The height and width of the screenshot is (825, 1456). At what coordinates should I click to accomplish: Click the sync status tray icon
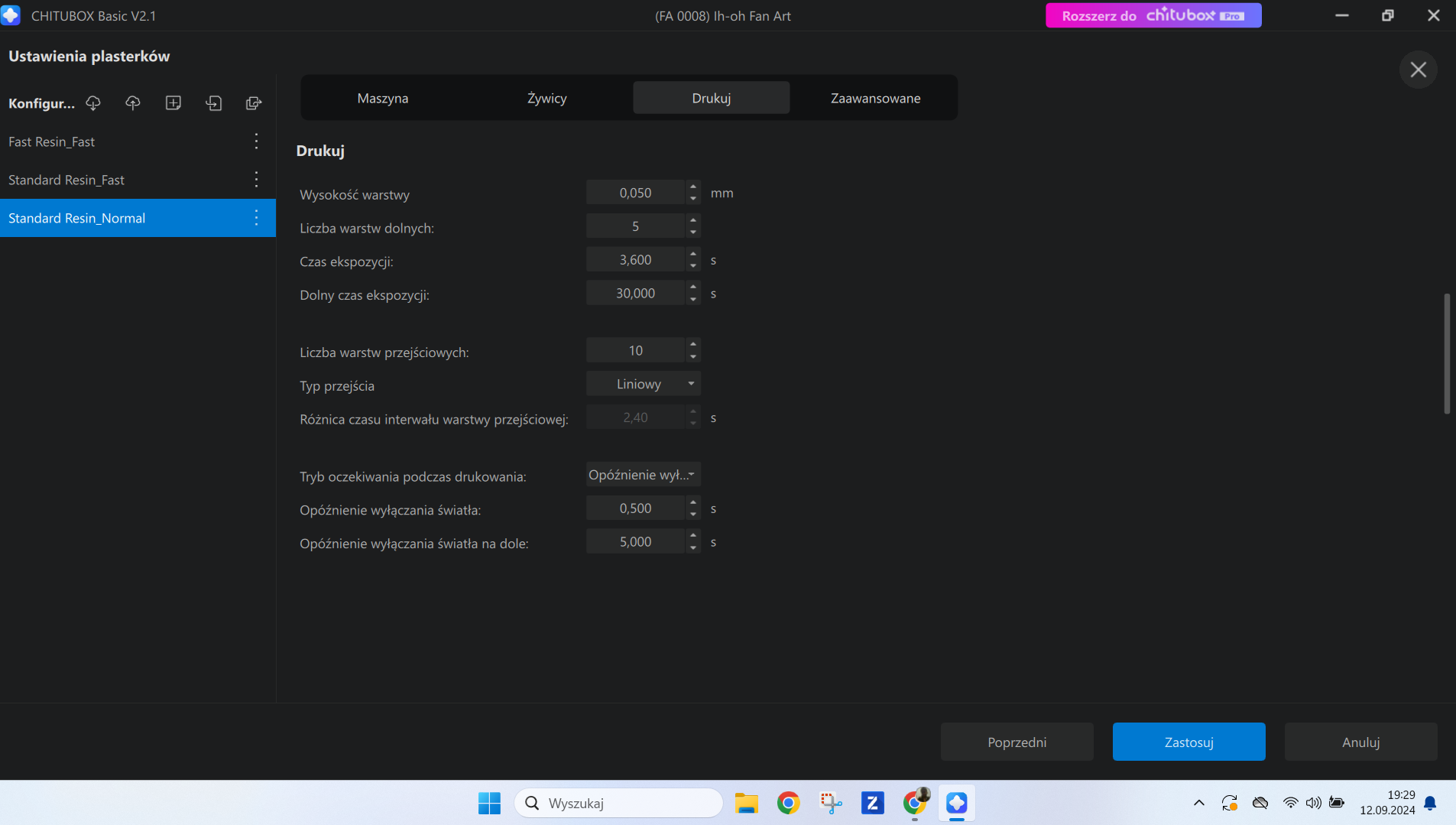click(x=1229, y=803)
